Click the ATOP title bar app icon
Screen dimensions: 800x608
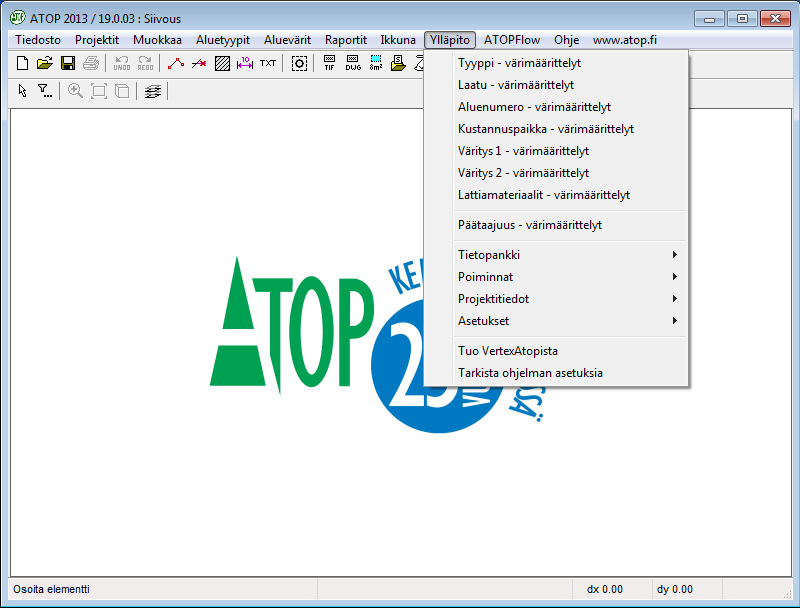tap(18, 18)
